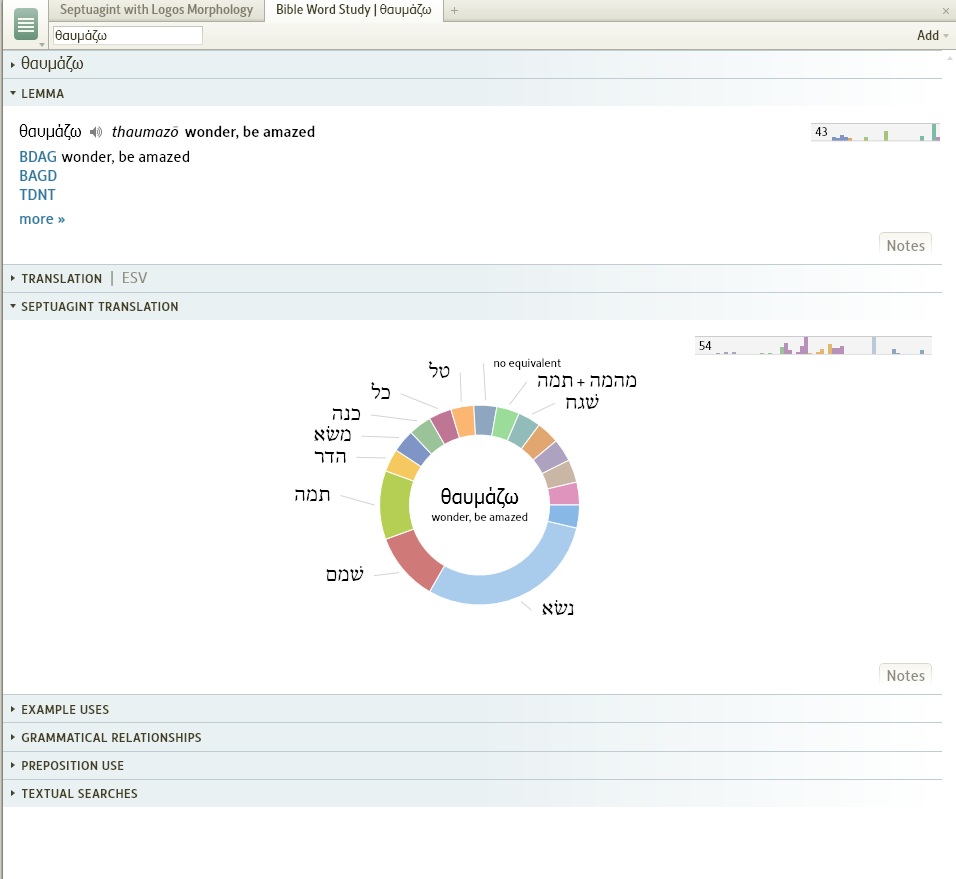The height and width of the screenshot is (879, 956).
Task: Expand the TRANSLATION section
Action: coord(13,279)
